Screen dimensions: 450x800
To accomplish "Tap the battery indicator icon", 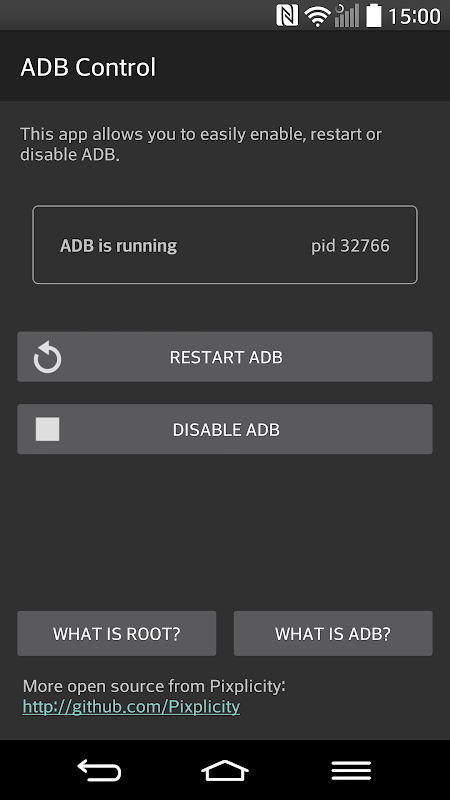I will tap(373, 15).
